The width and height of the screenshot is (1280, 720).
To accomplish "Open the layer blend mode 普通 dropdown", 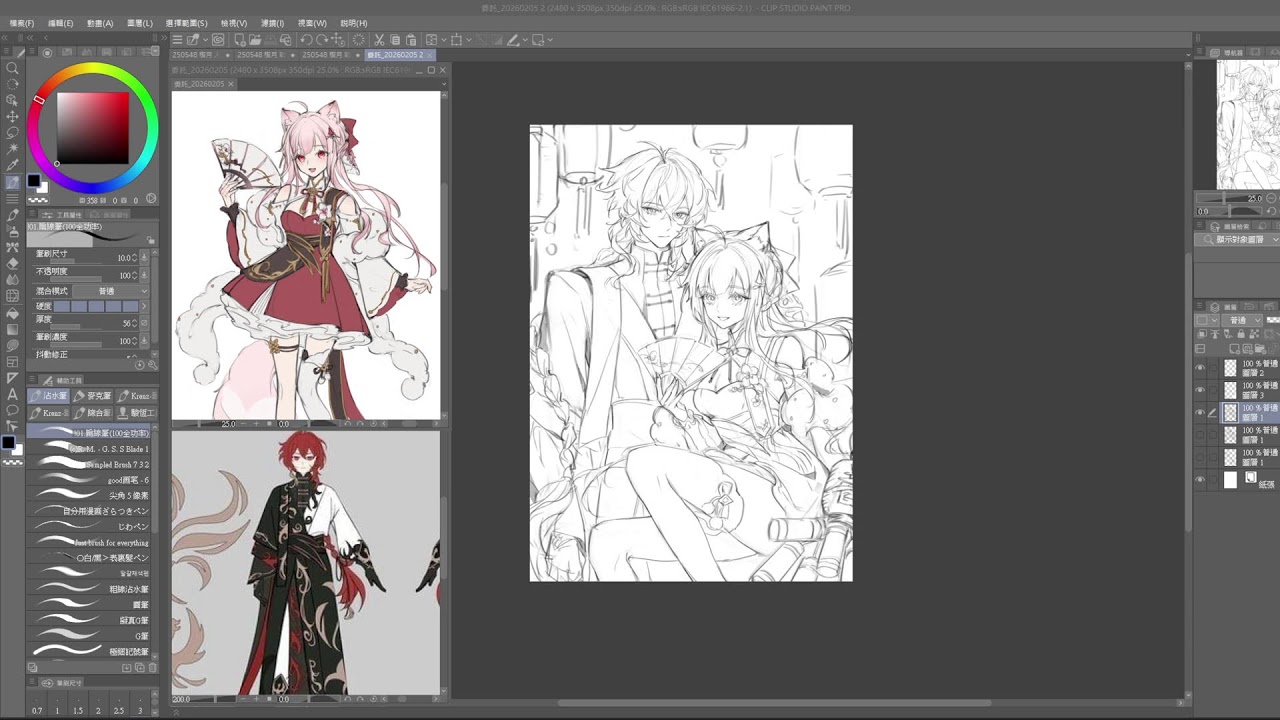I will [x=1243, y=320].
